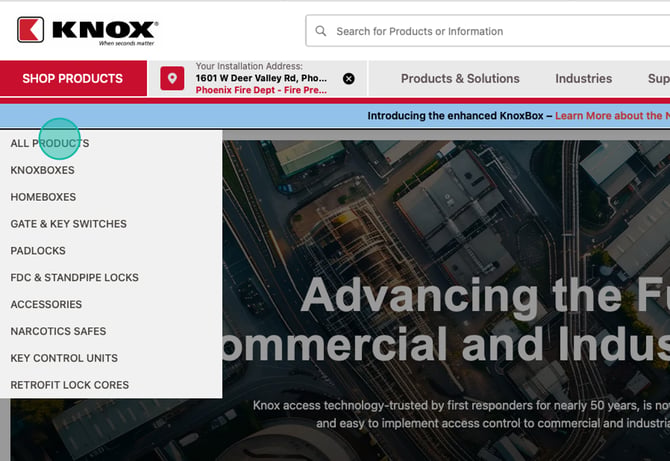The image size is (670, 461).
Task: Click the red location pin icon
Action: 172,78
